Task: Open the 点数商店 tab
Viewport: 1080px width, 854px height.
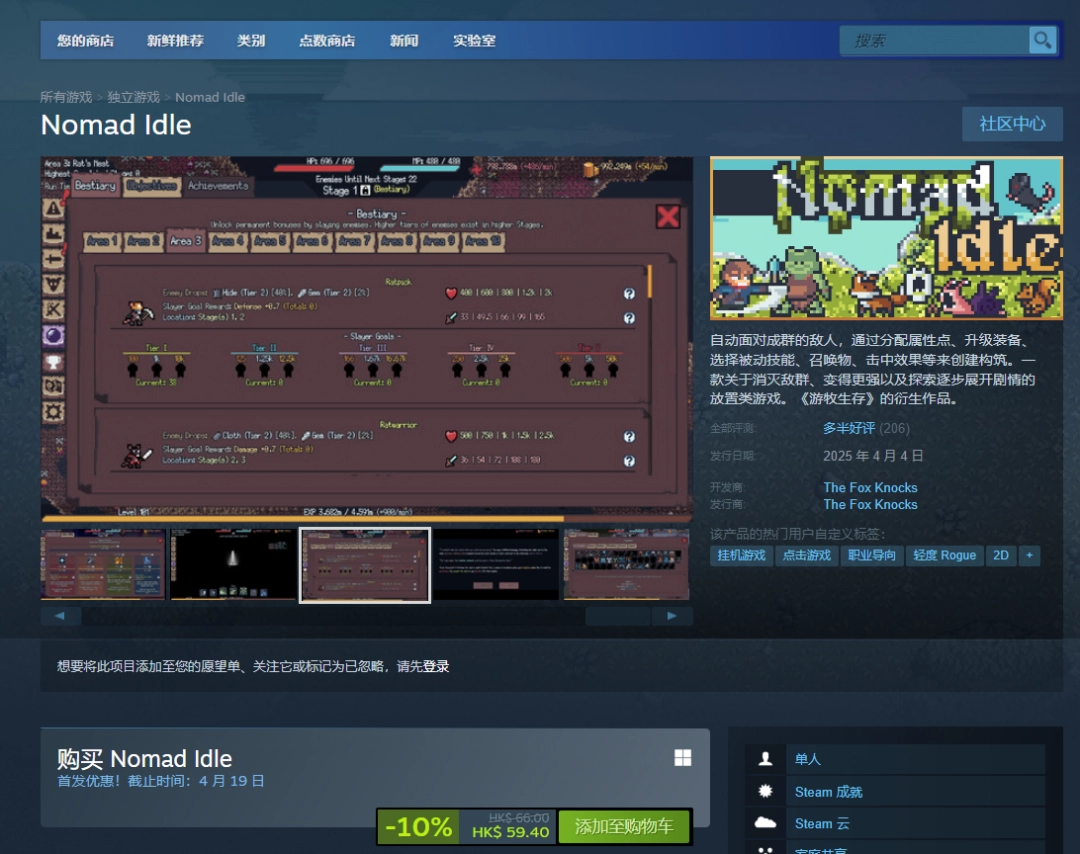Action: [327, 41]
